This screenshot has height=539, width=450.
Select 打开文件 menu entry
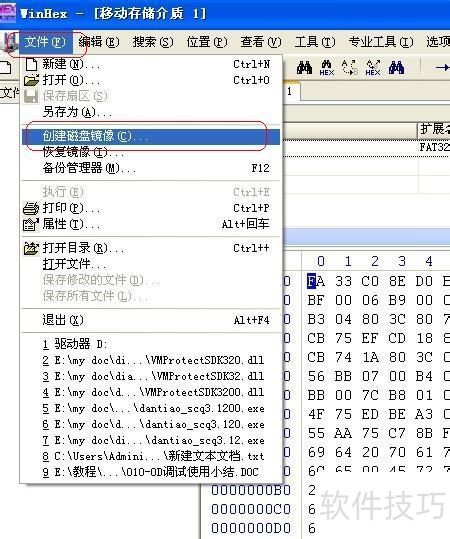151,264
